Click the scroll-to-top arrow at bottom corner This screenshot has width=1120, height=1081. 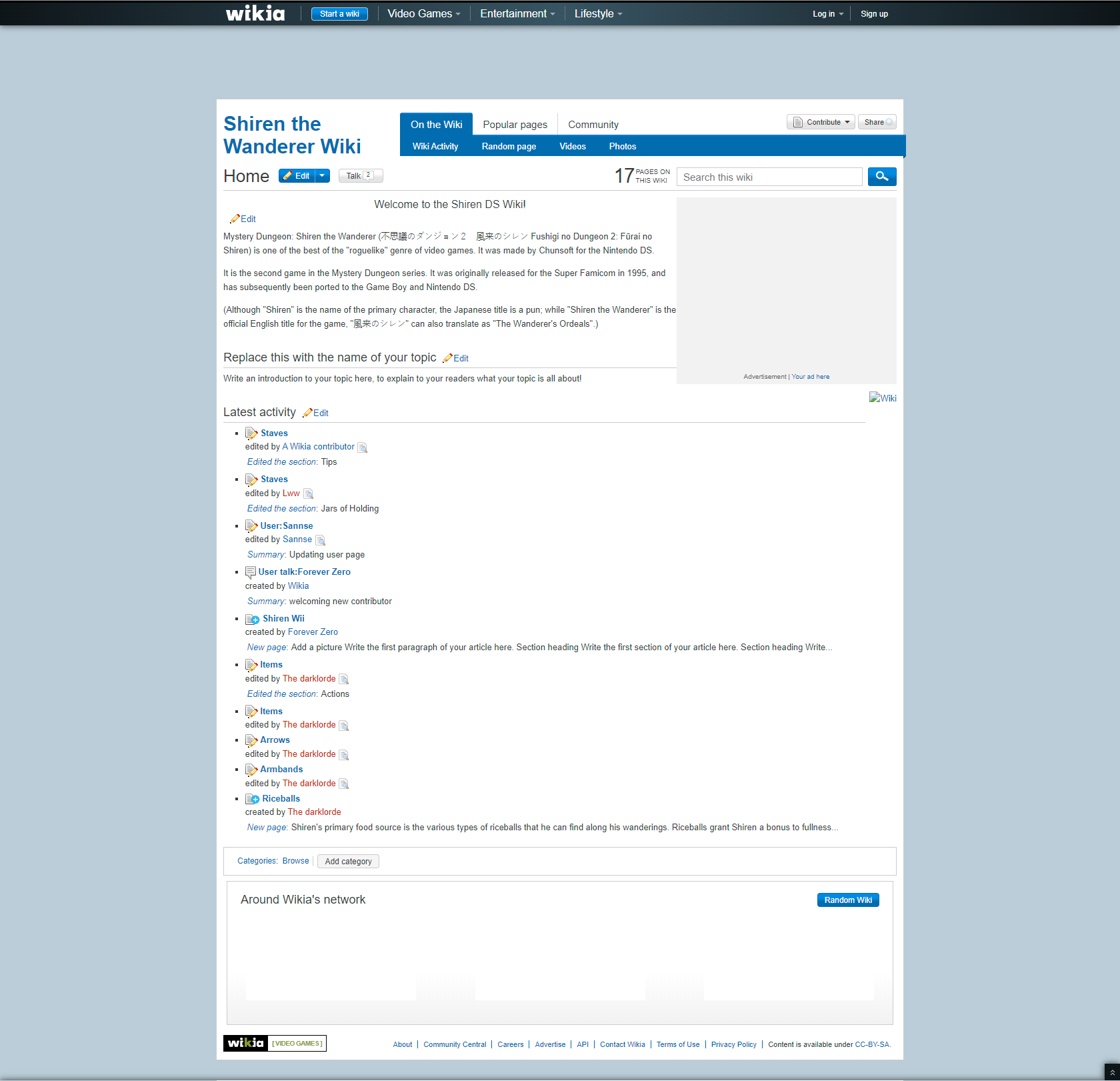tap(1112, 1072)
